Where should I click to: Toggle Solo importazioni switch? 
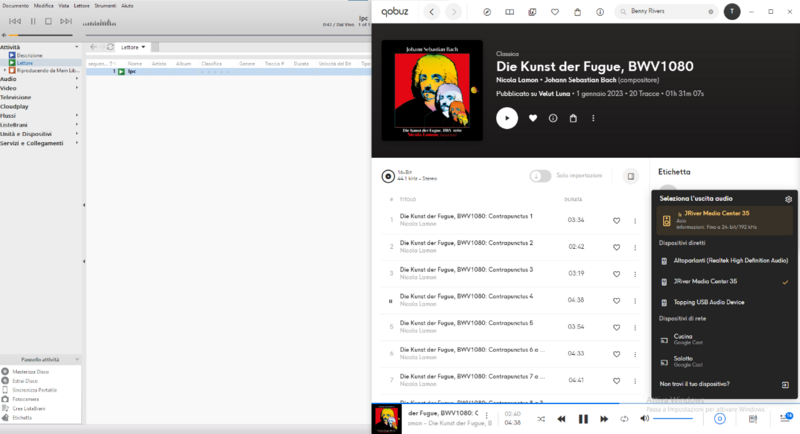coord(540,176)
